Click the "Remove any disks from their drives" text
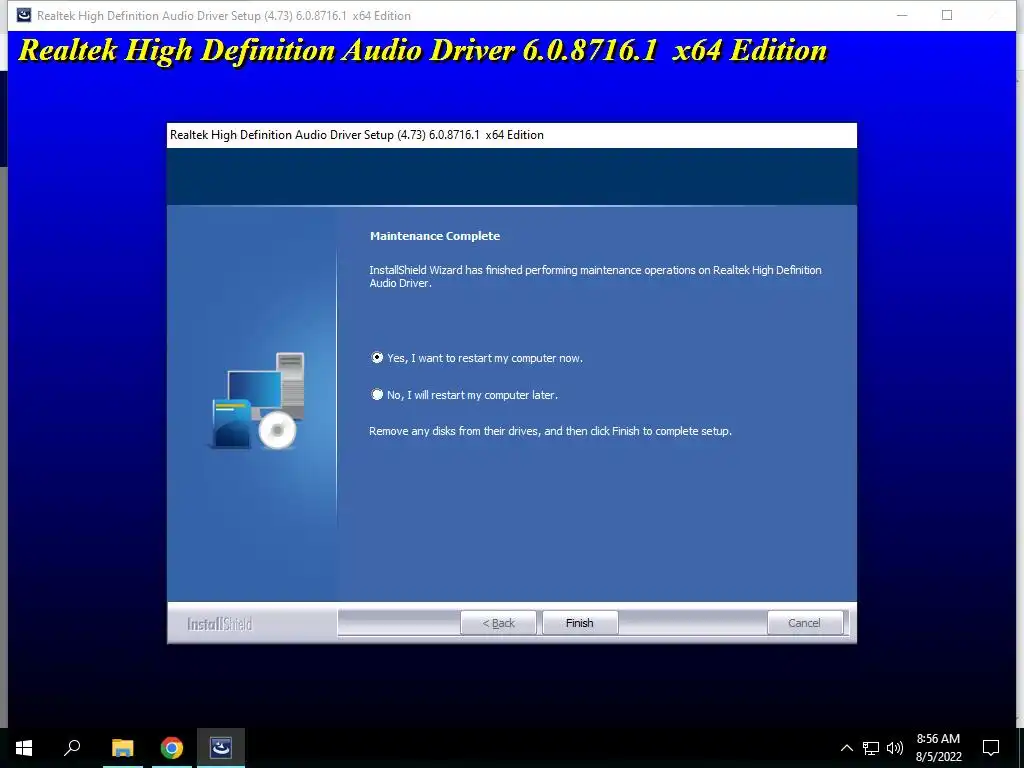This screenshot has width=1024, height=768. (551, 431)
